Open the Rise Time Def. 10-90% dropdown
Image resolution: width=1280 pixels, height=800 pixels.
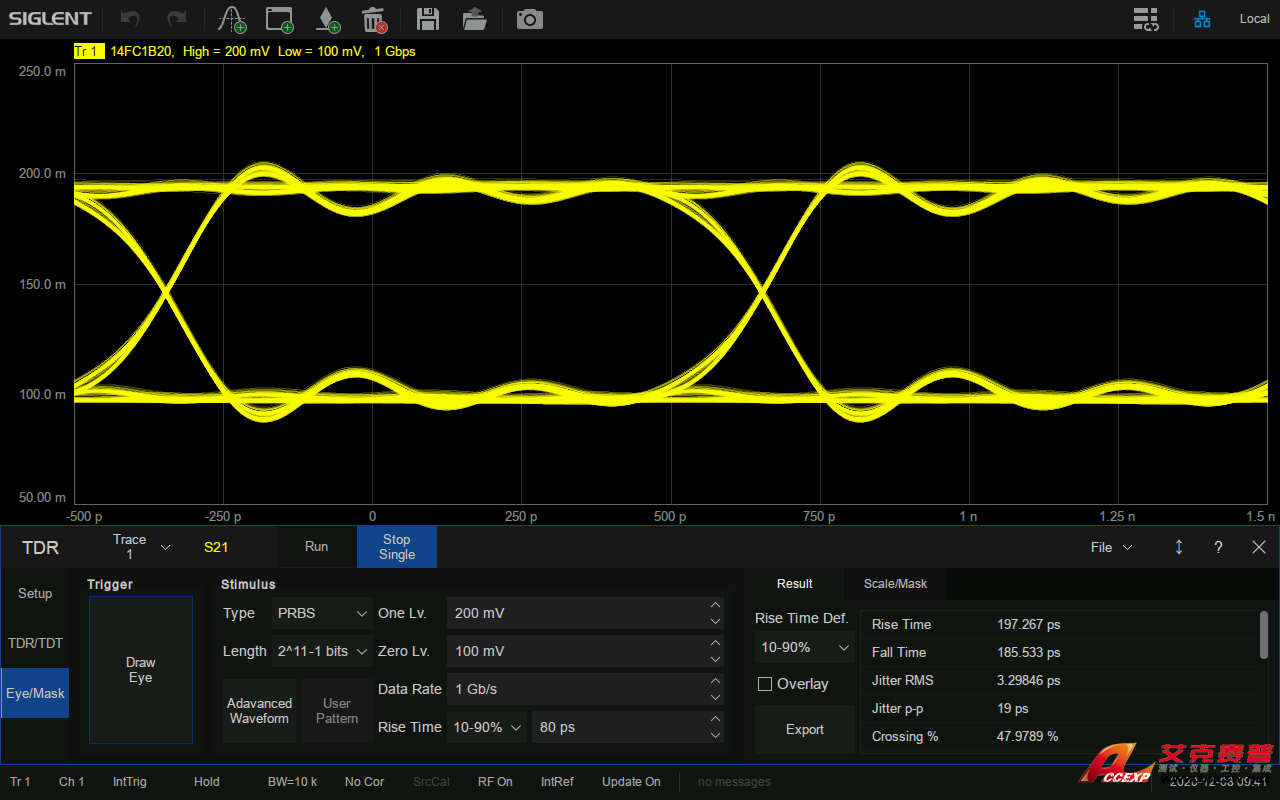804,647
